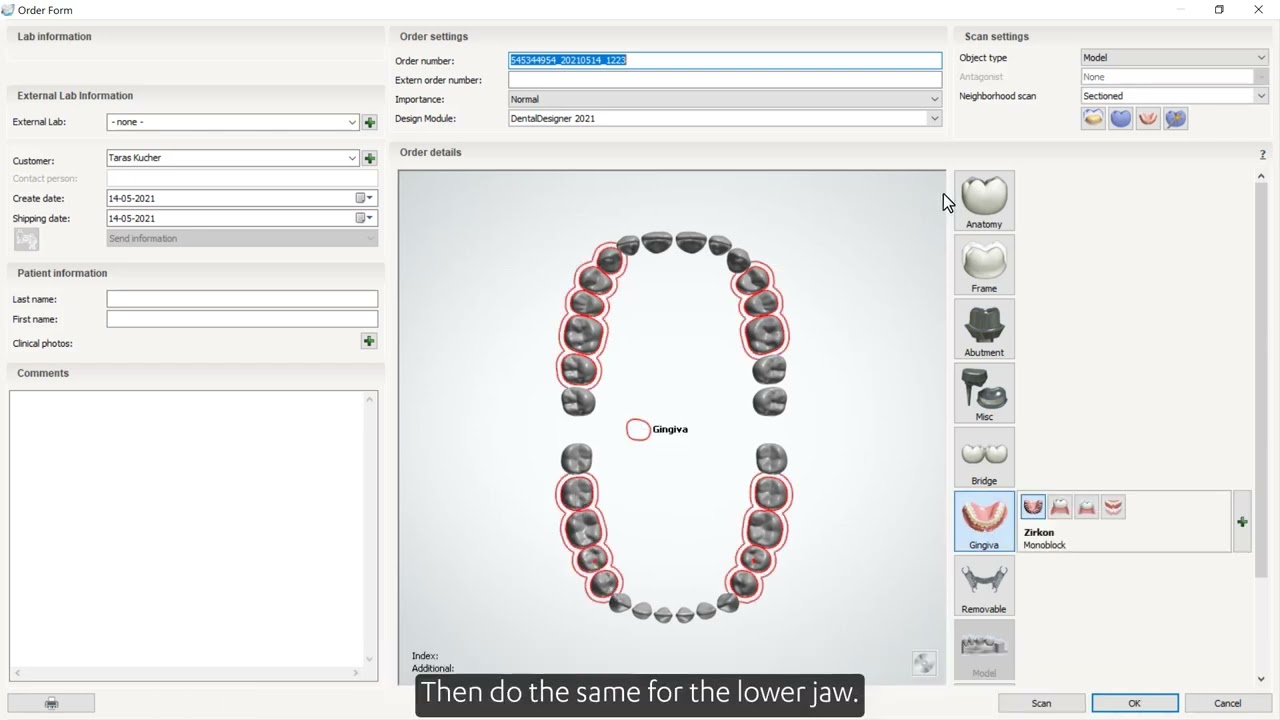Open the Shipping date calendar picker
This screenshot has height=720, width=1280.
pyautogui.click(x=365, y=218)
